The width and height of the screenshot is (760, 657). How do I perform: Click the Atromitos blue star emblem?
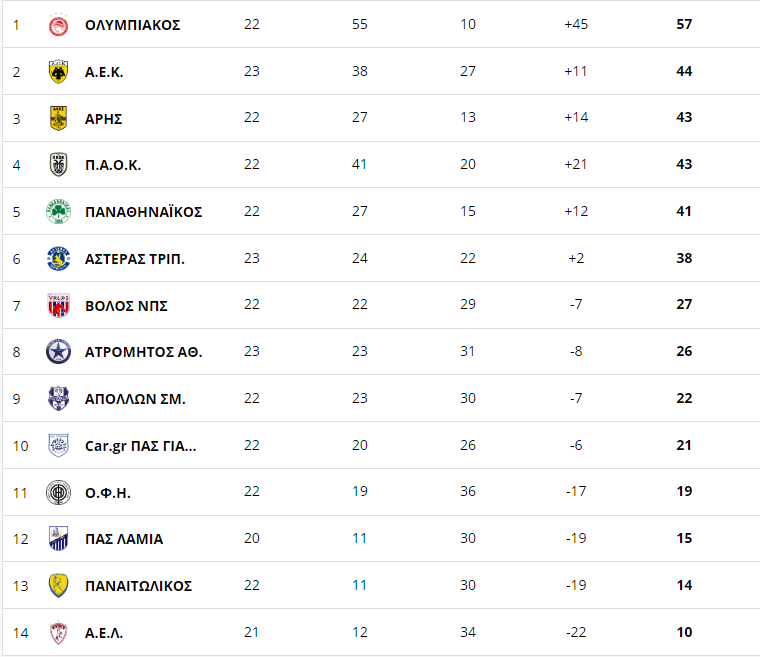click(58, 352)
